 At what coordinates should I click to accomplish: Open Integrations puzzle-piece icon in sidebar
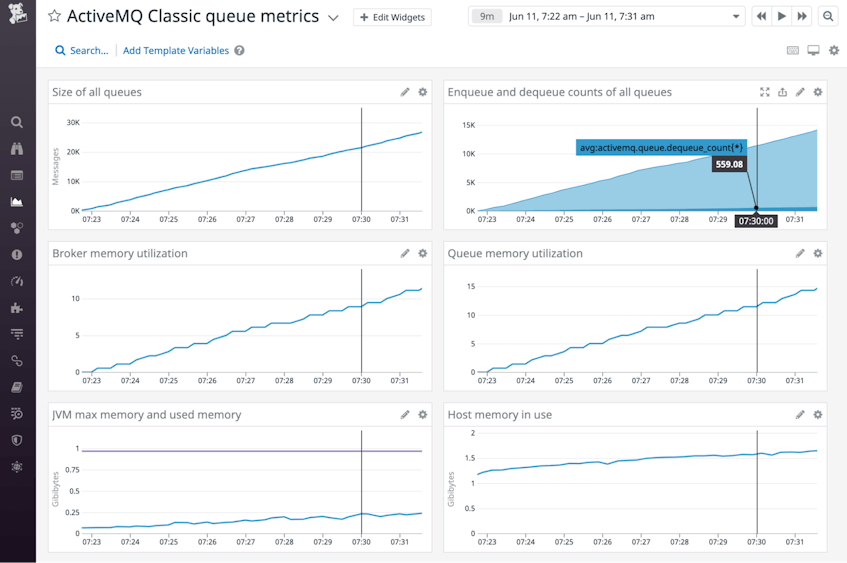[x=17, y=308]
